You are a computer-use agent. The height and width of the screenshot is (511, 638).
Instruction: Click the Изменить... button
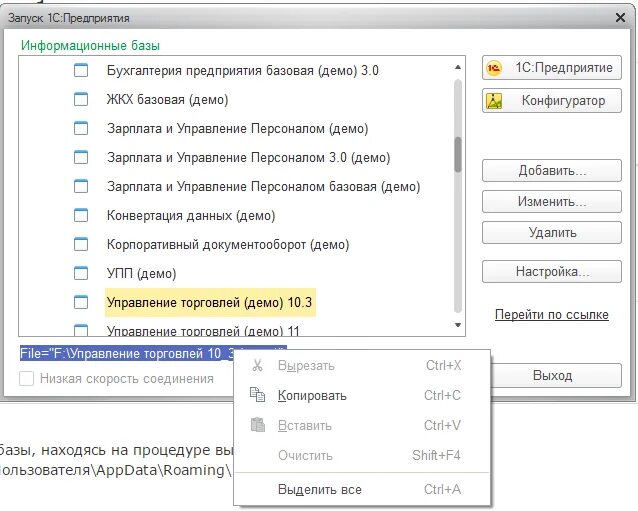[552, 201]
